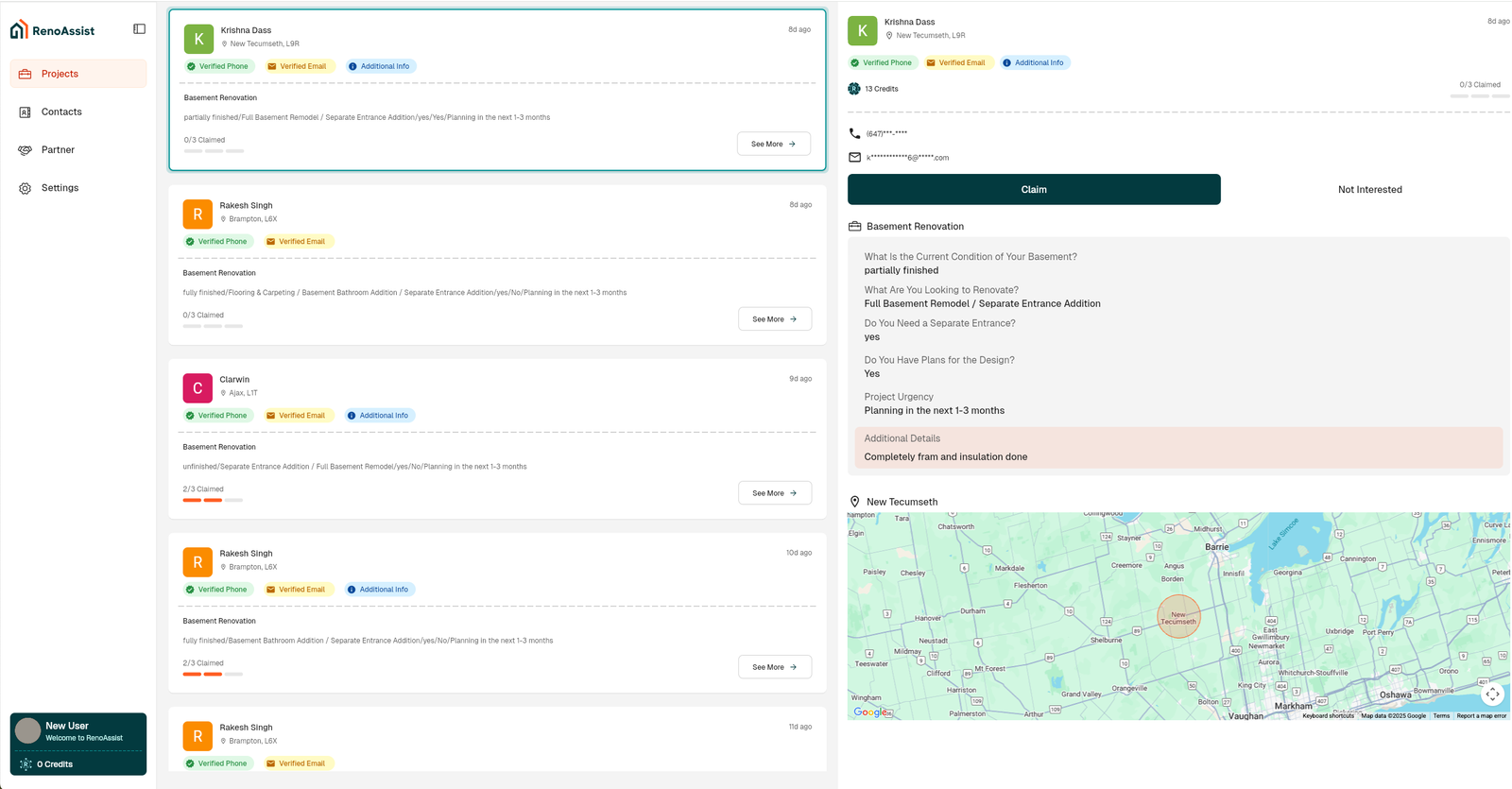
Task: Click the Contacts sidebar icon
Action: 26,112
